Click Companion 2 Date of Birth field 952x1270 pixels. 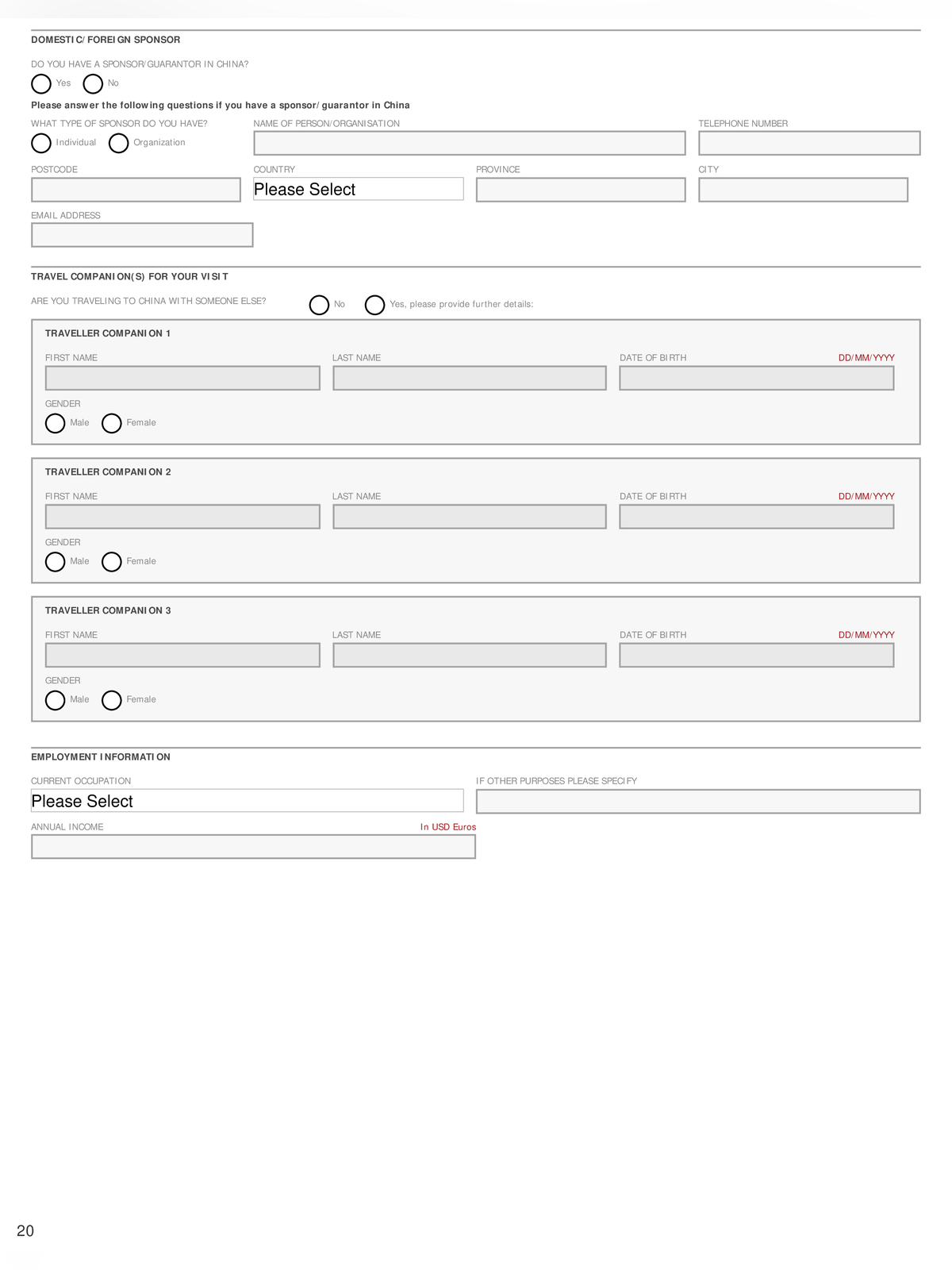point(757,517)
